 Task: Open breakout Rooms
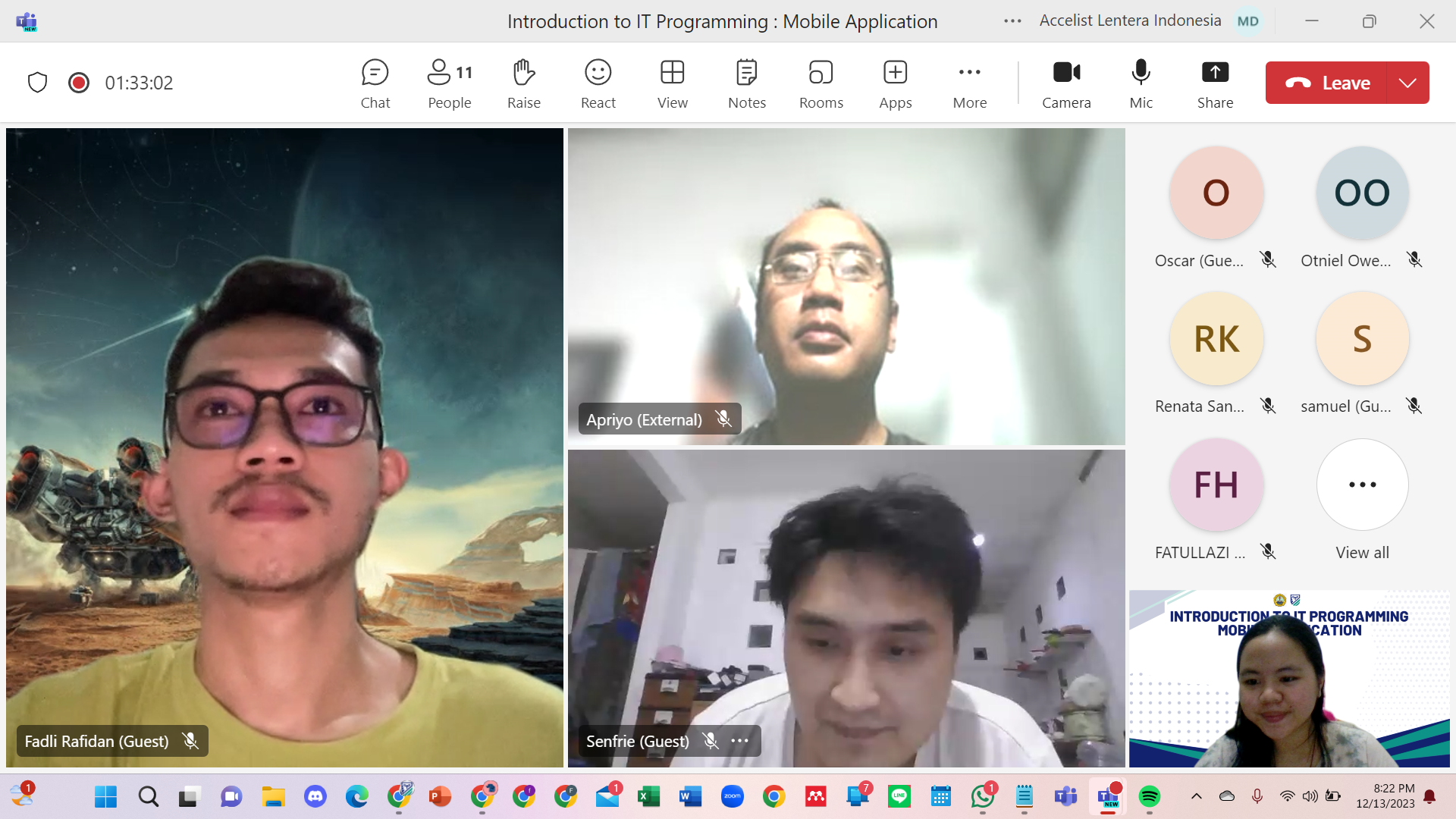(x=821, y=83)
